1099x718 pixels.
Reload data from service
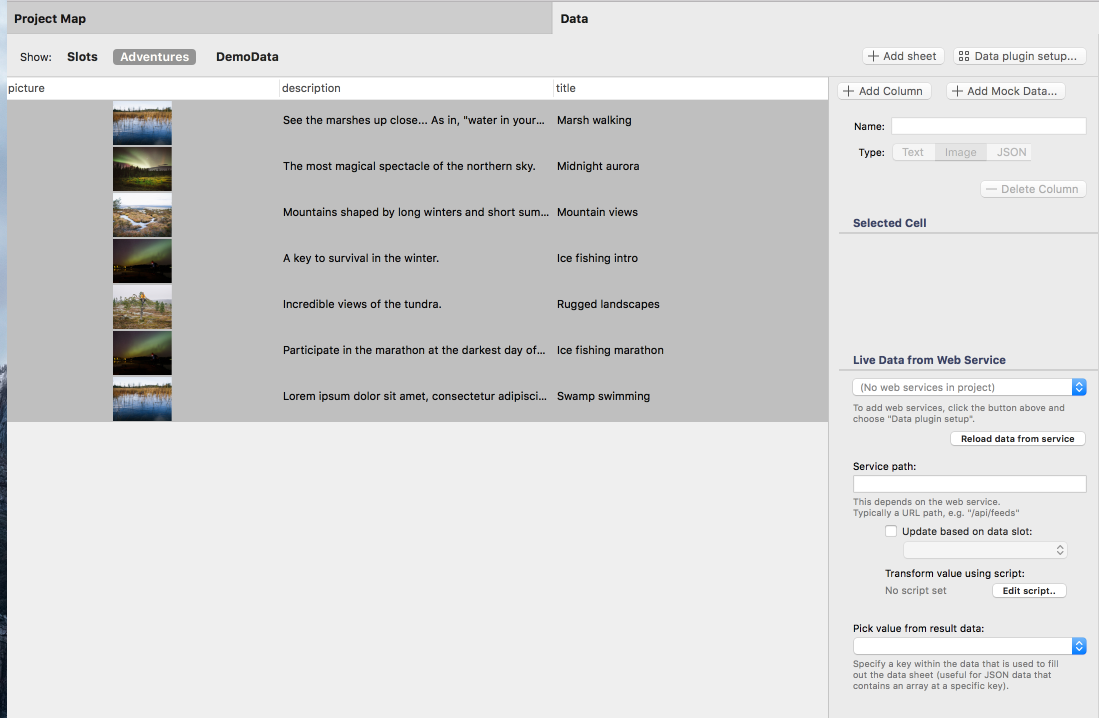coord(1017,439)
